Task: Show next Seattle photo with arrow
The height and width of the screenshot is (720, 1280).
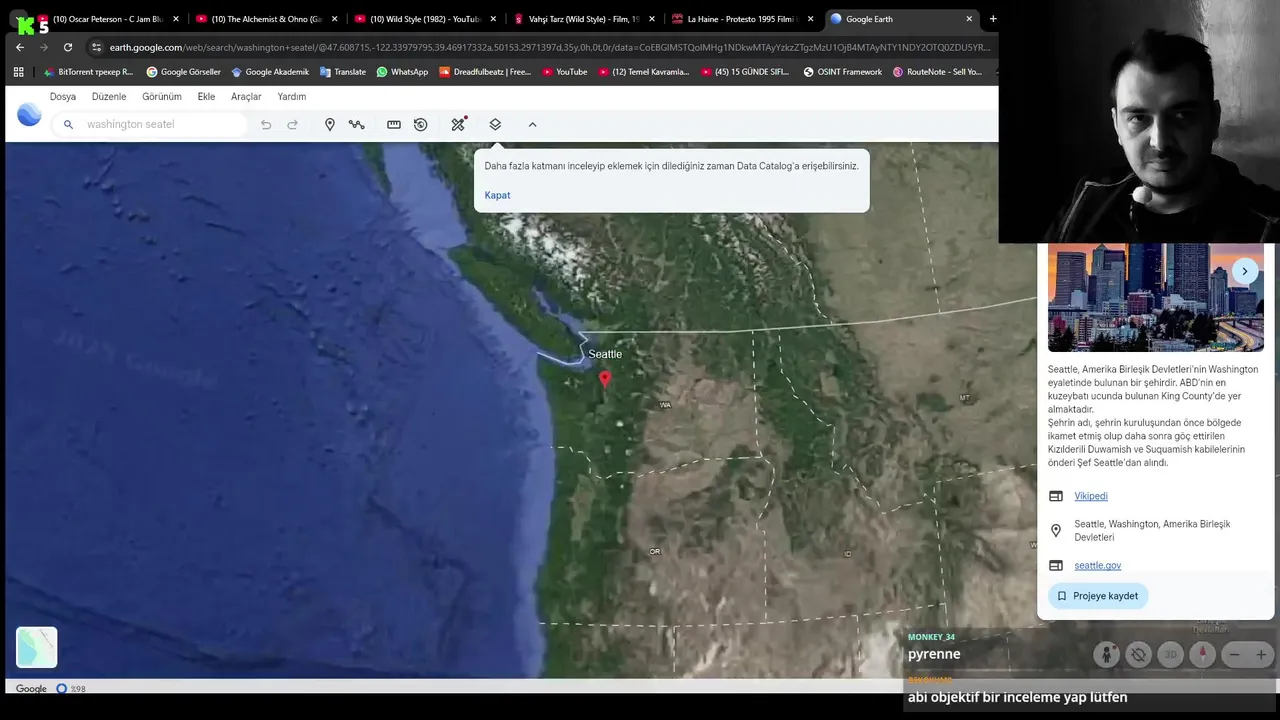Action: pos(1244,271)
